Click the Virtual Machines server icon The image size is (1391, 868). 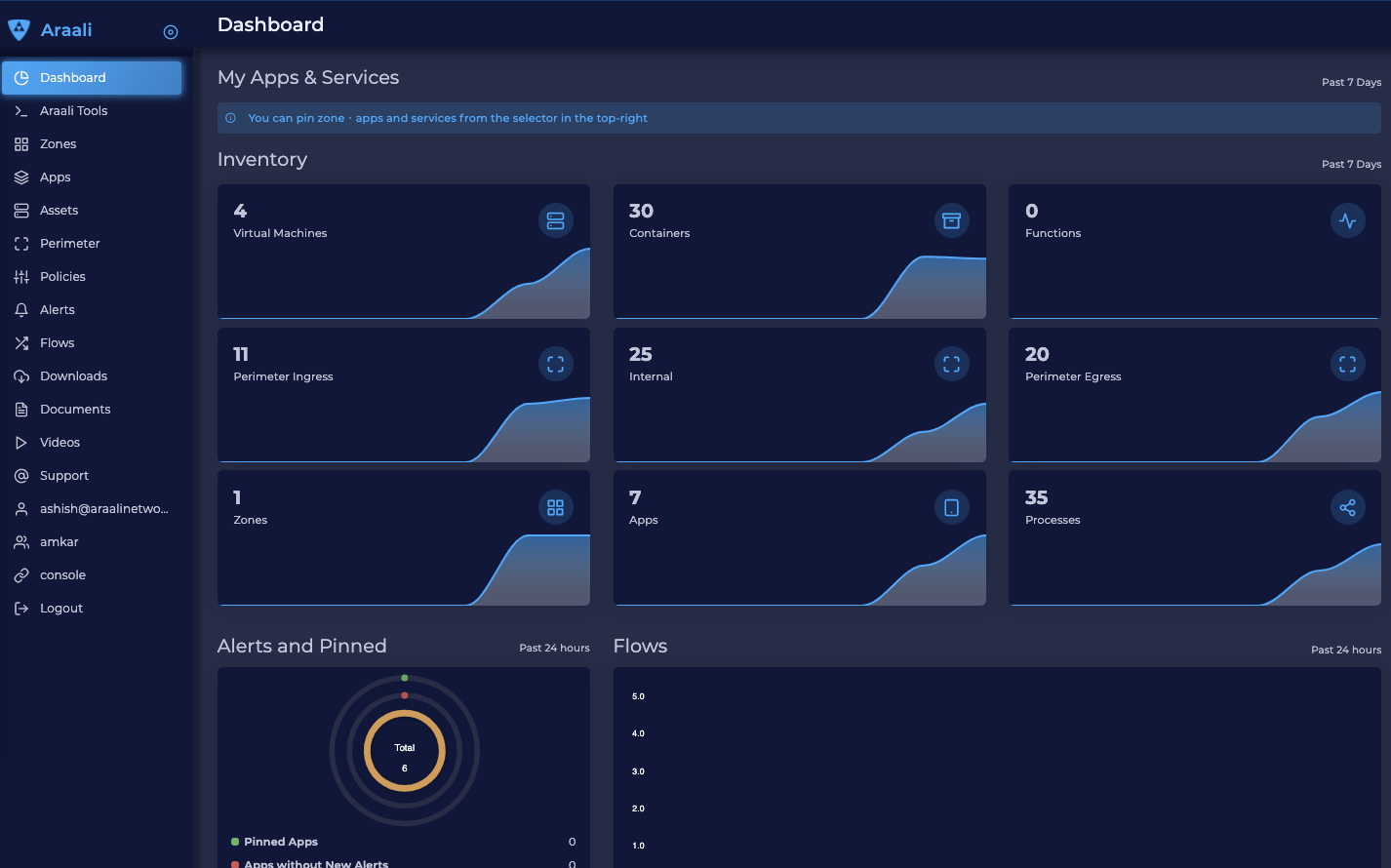tap(556, 220)
